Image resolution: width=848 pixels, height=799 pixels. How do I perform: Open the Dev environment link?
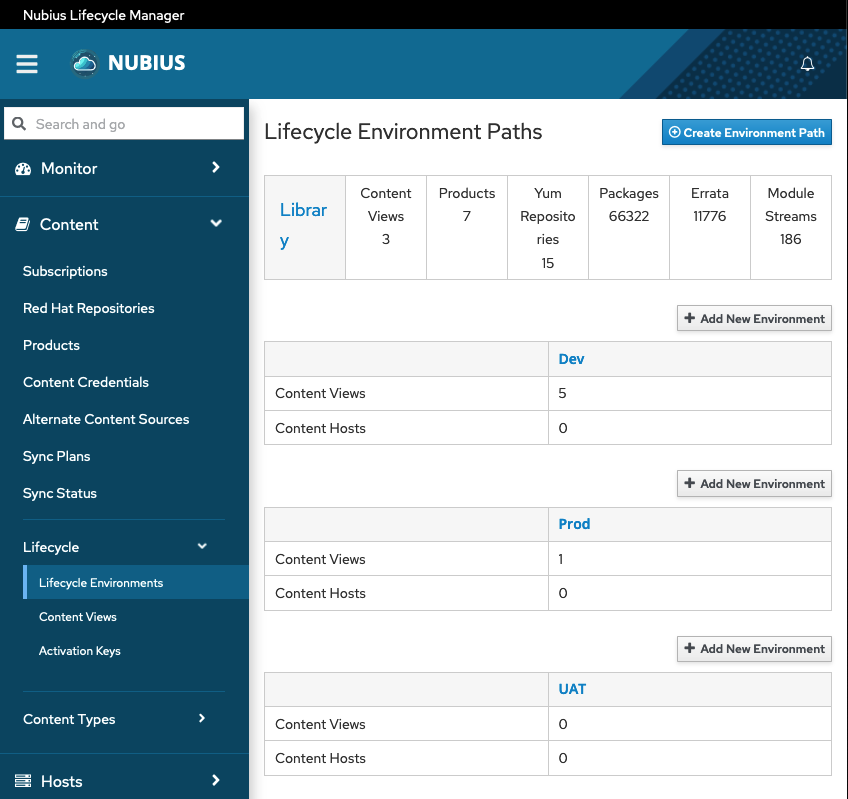point(571,359)
